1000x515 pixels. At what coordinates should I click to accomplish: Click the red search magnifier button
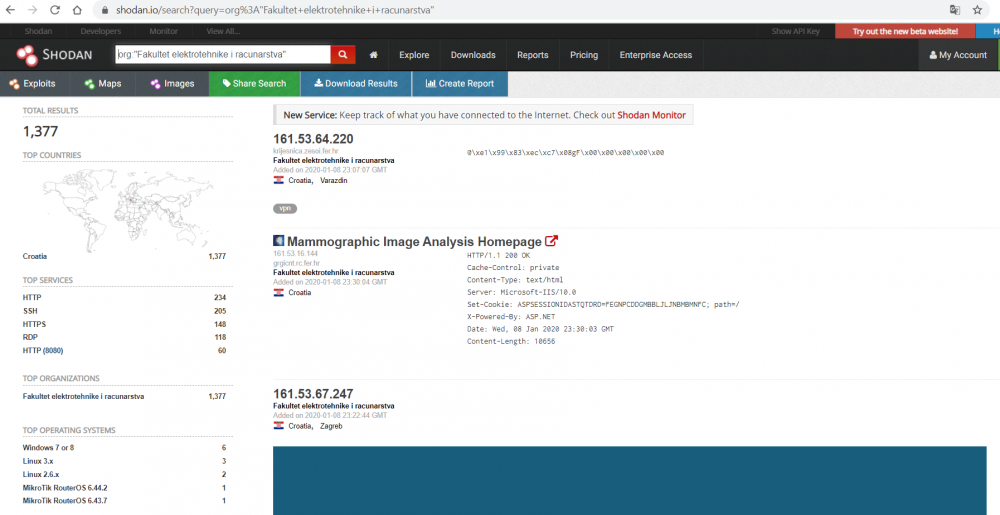point(343,55)
